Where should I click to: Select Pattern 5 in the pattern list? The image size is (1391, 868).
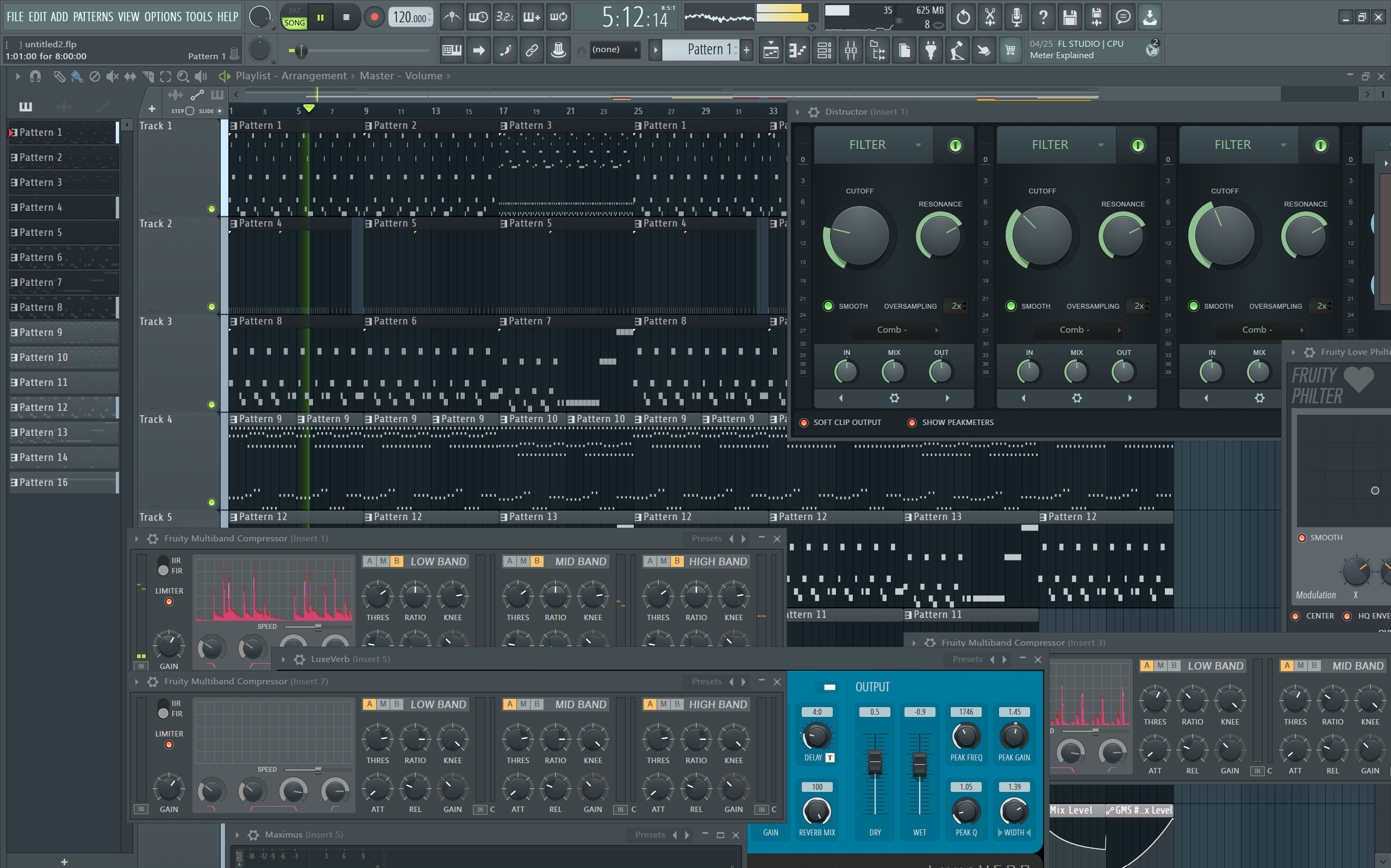click(x=64, y=233)
